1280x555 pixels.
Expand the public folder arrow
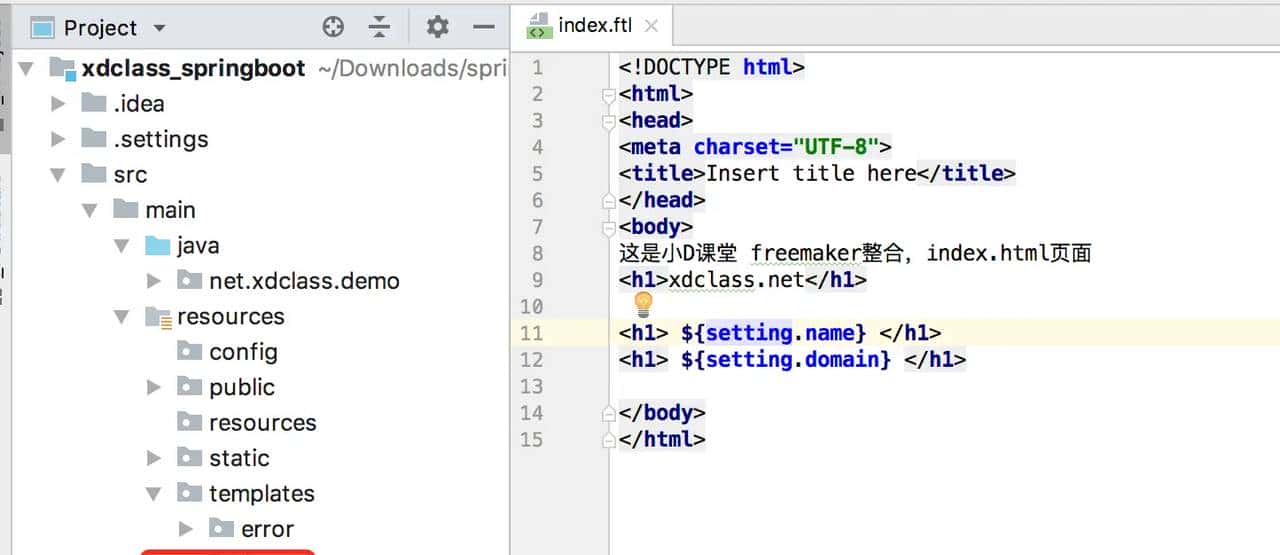(x=154, y=387)
